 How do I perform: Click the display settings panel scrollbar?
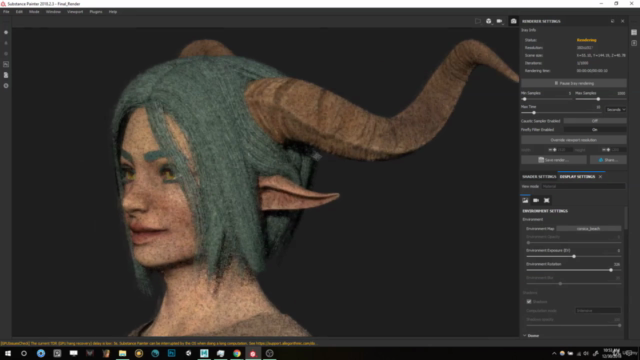point(626,218)
